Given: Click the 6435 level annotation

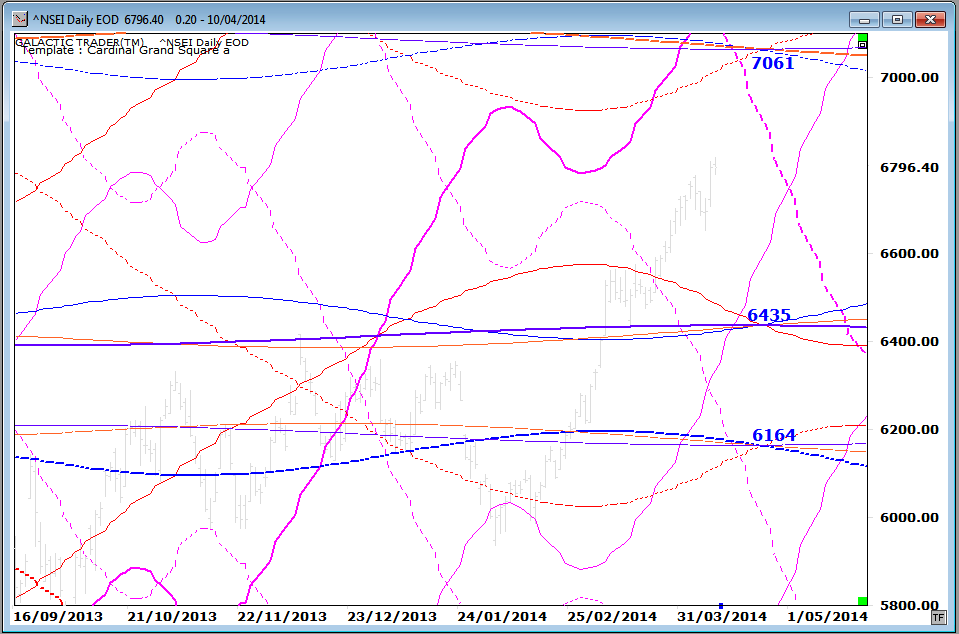Looking at the screenshot, I should [x=769, y=315].
